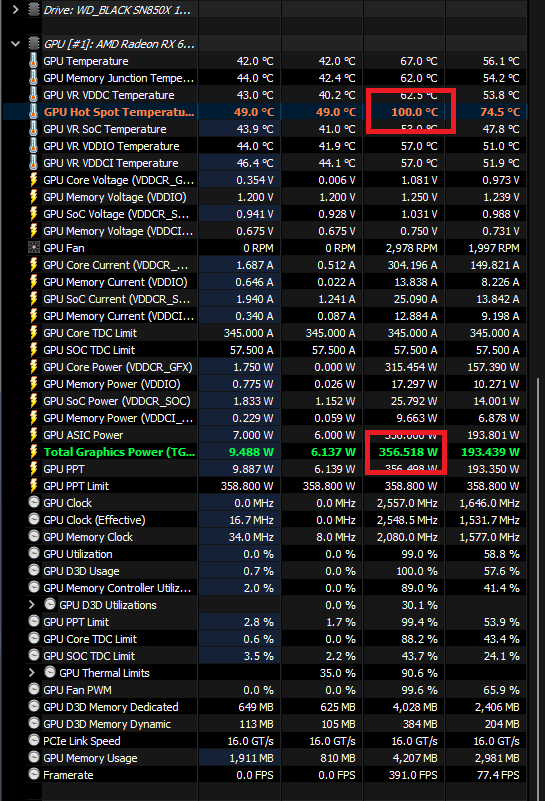545x801 pixels.
Task: Click the thermometer icon for GPU VR VDDIO Temperature
Action: (x=34, y=146)
